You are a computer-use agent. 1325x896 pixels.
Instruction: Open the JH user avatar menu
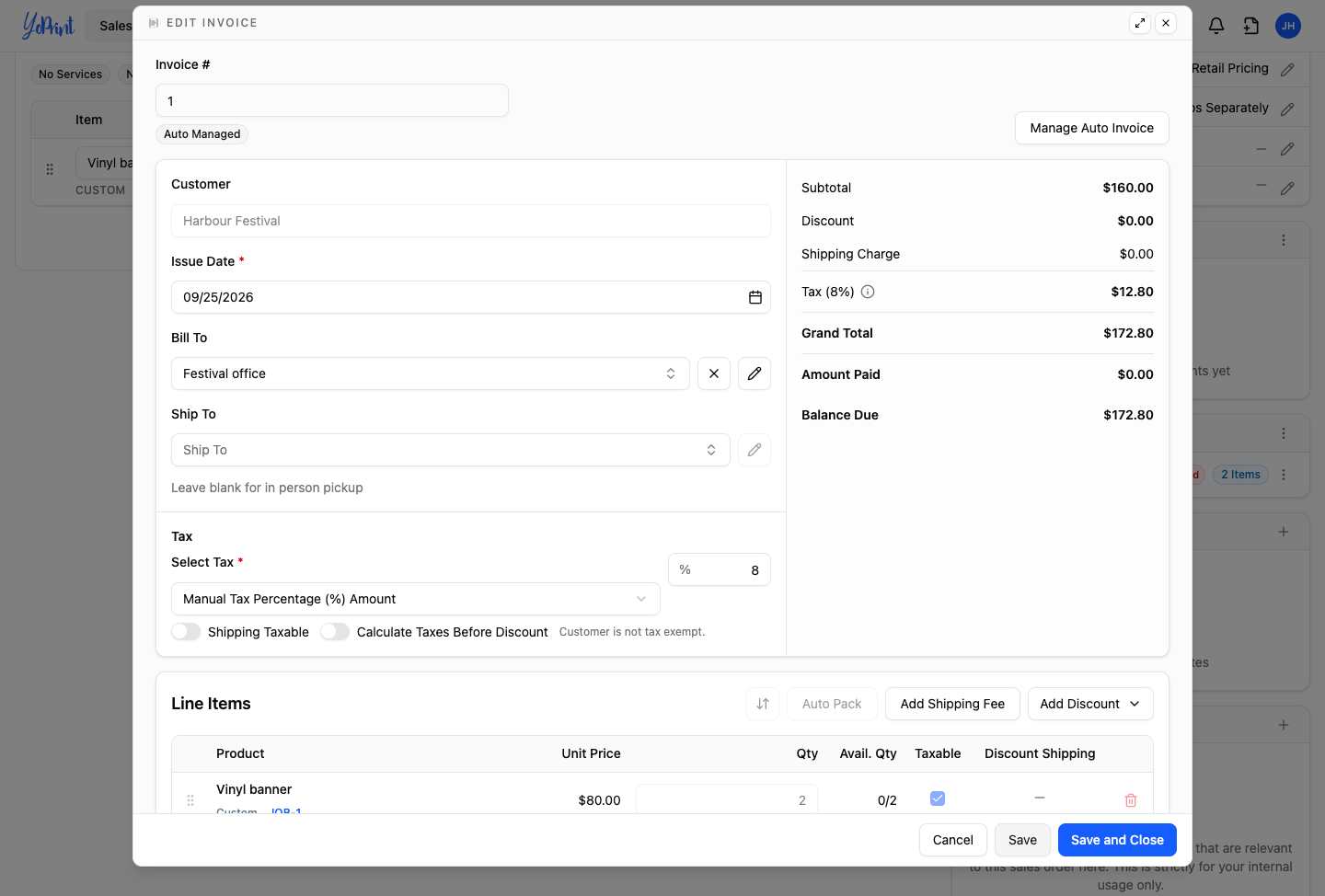[x=1288, y=26]
